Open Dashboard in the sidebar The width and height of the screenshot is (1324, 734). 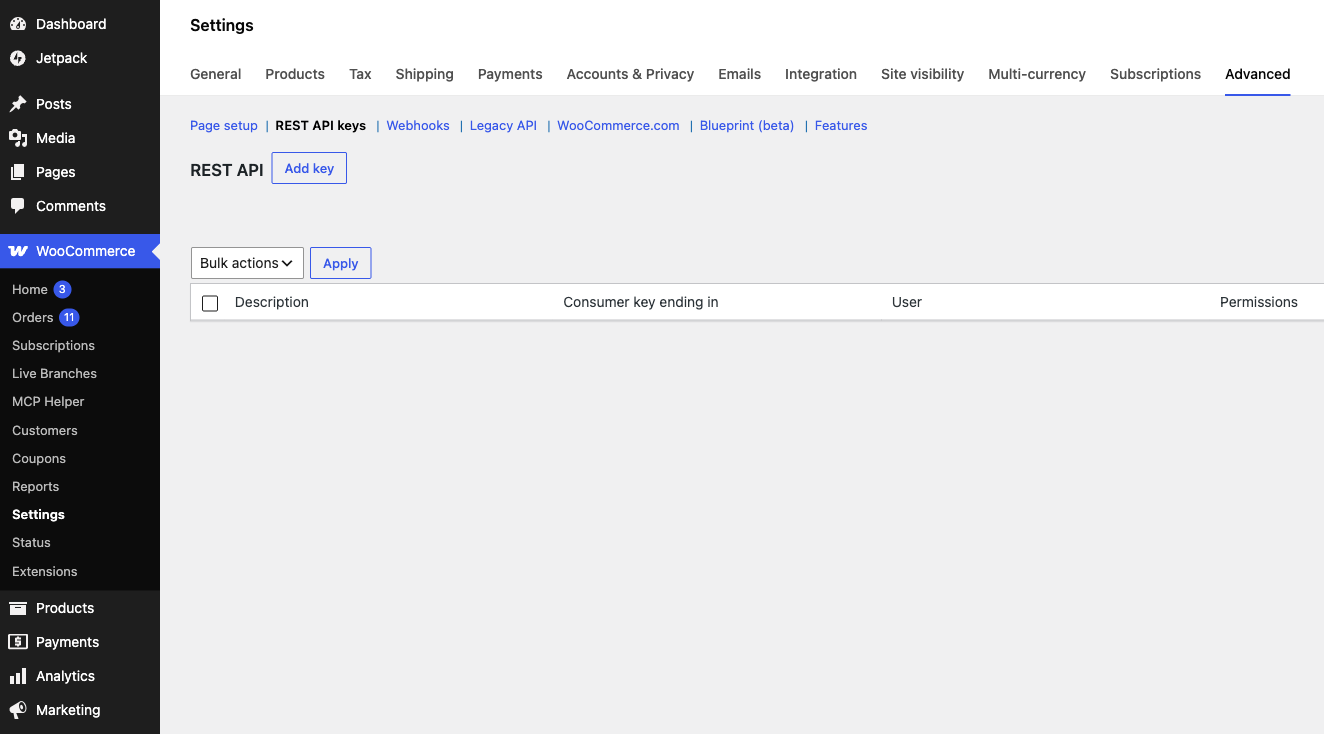[x=71, y=24]
